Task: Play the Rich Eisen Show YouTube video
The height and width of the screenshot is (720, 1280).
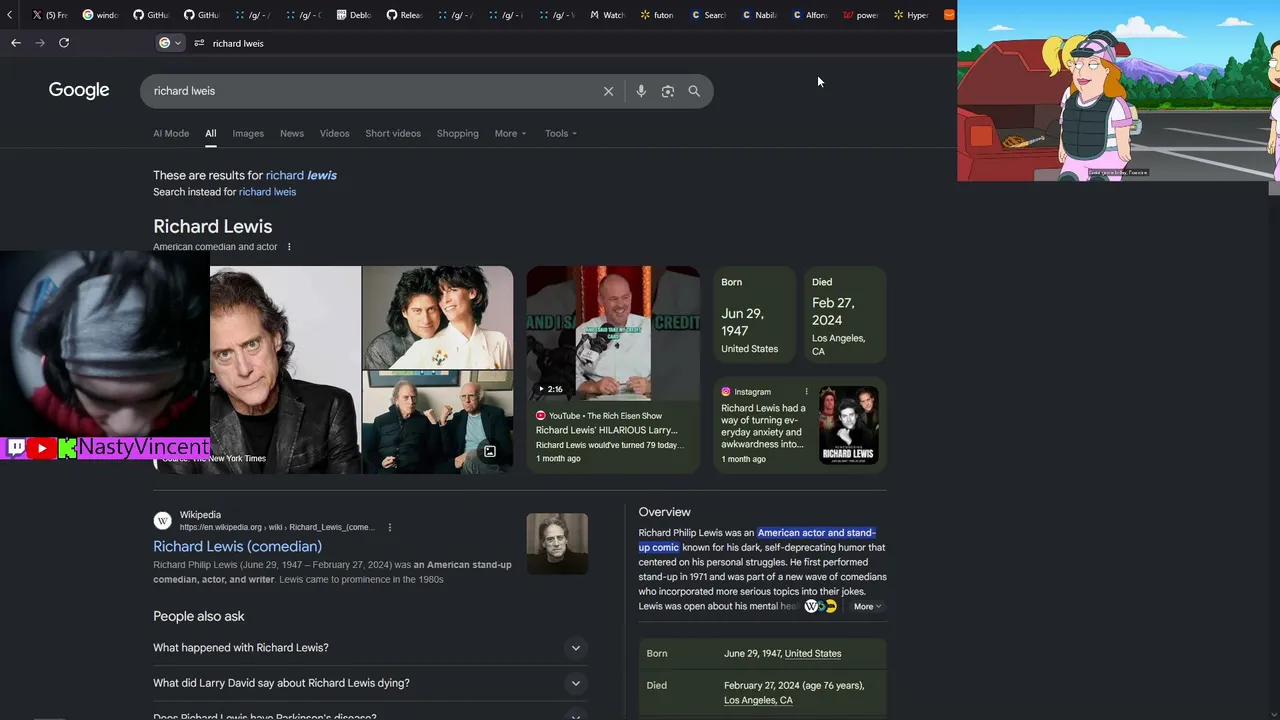Action: 613,333
